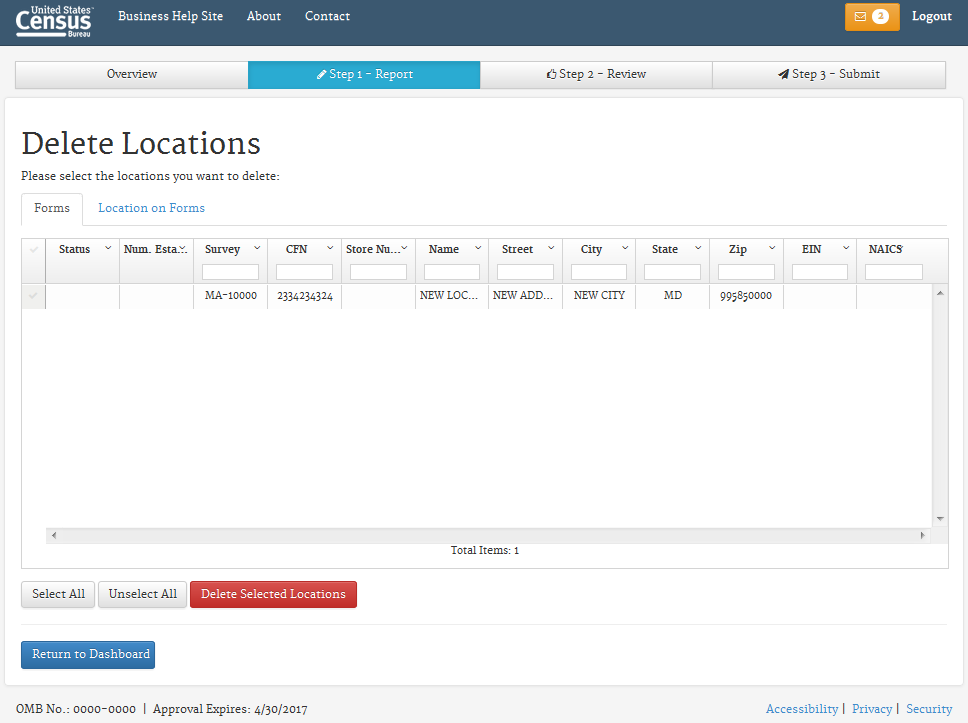The width and height of the screenshot is (968, 723).
Task: Select the Step 1 - Report tab
Action: point(364,75)
